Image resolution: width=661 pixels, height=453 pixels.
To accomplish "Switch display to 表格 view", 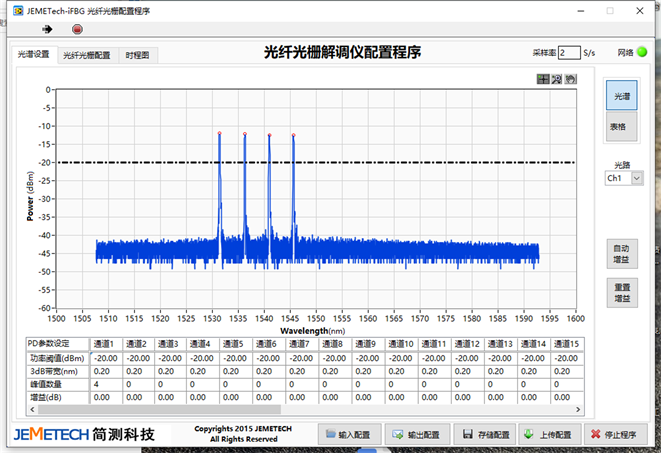I will (619, 127).
